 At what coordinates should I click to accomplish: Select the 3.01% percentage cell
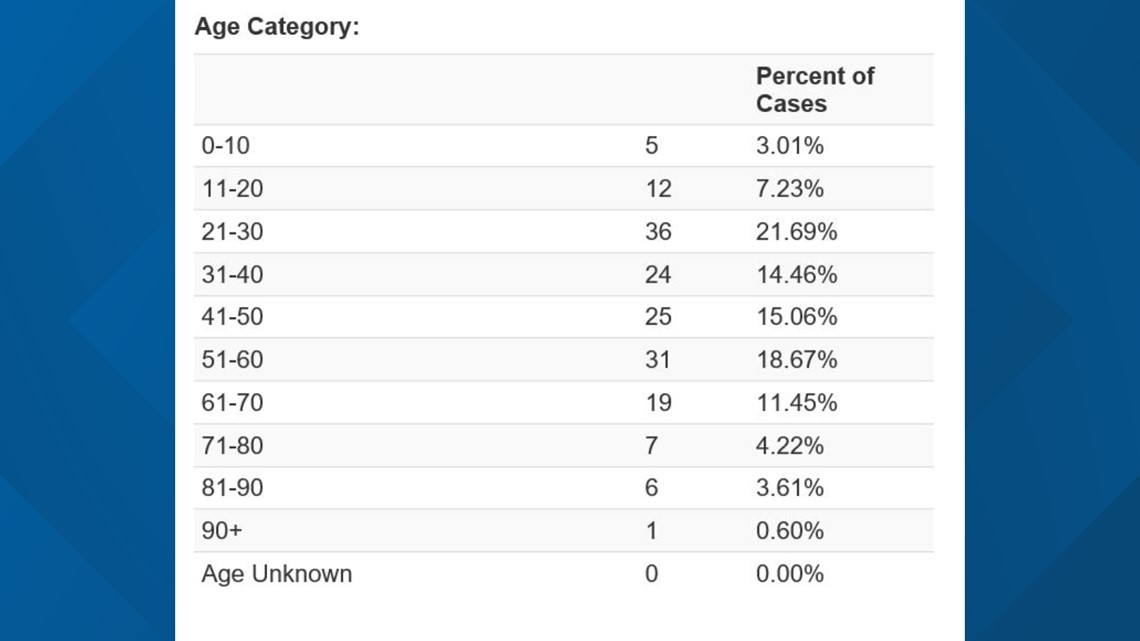tap(790, 145)
